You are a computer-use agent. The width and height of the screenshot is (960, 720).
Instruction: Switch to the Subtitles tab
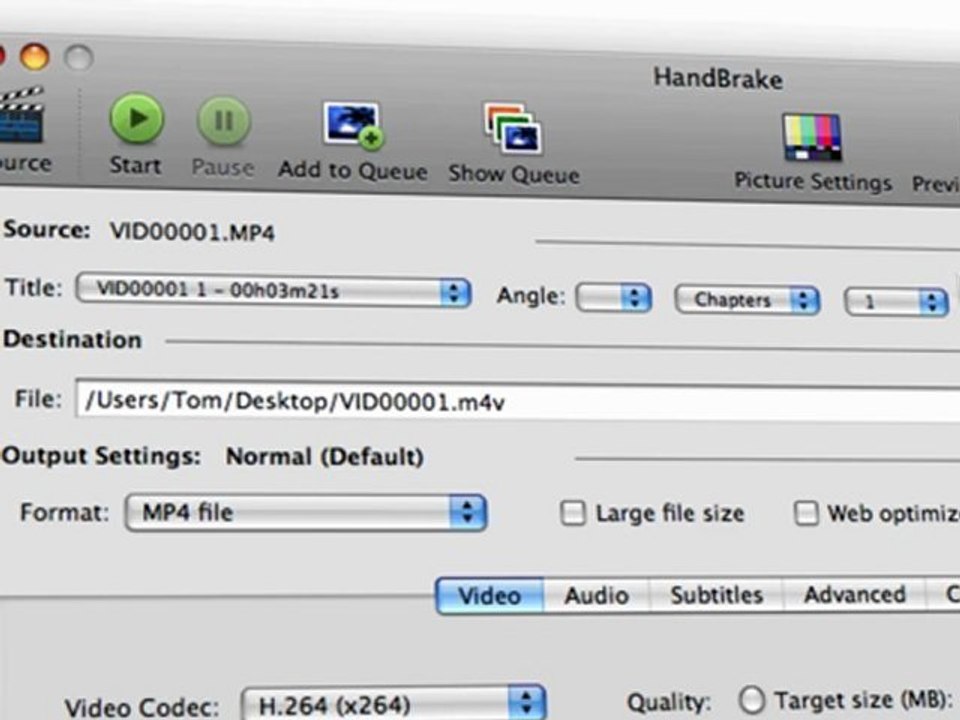(x=716, y=595)
